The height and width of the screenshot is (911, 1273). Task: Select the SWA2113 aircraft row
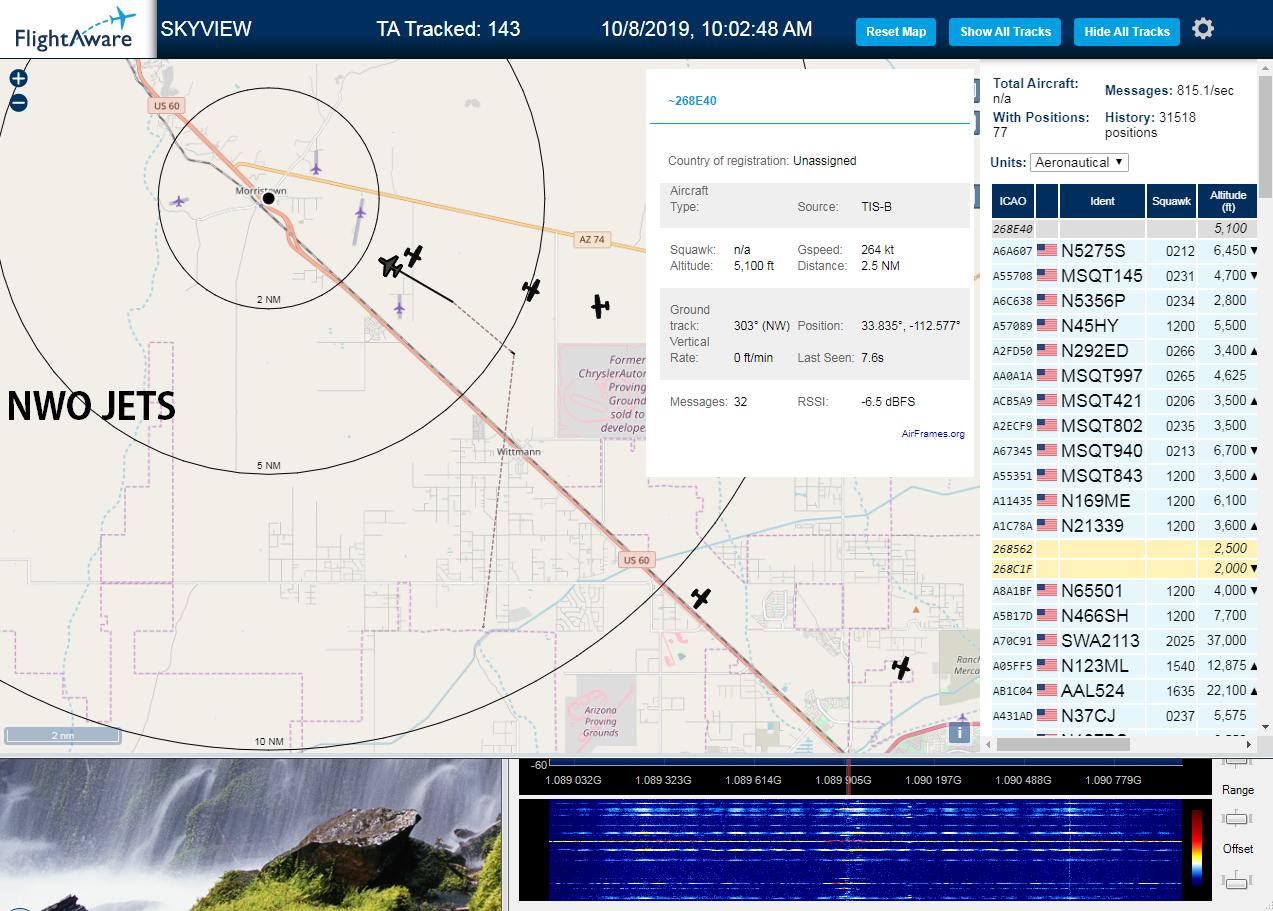click(x=1124, y=640)
